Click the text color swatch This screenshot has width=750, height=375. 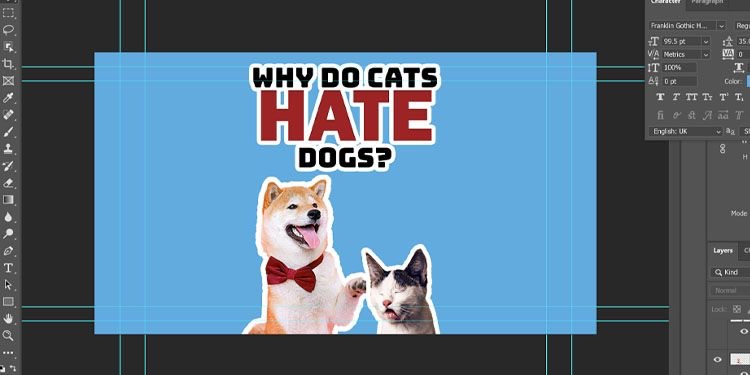748,81
